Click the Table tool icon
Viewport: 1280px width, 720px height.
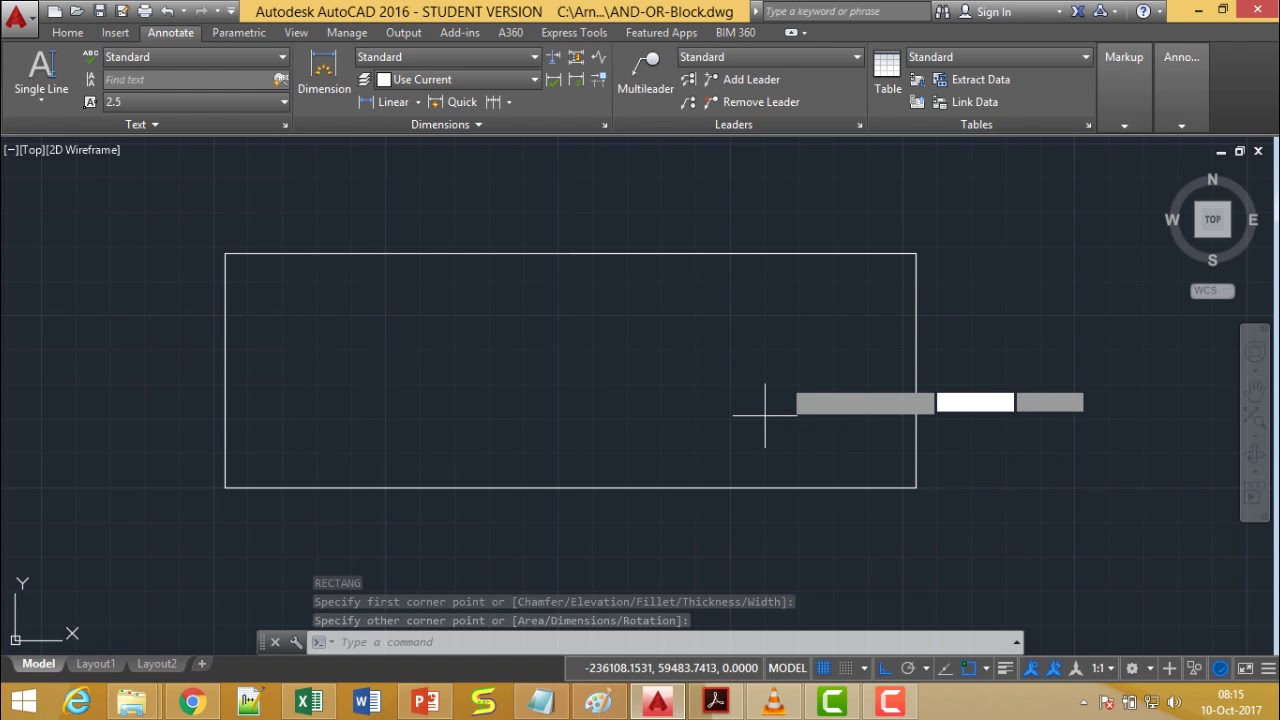tap(887, 73)
